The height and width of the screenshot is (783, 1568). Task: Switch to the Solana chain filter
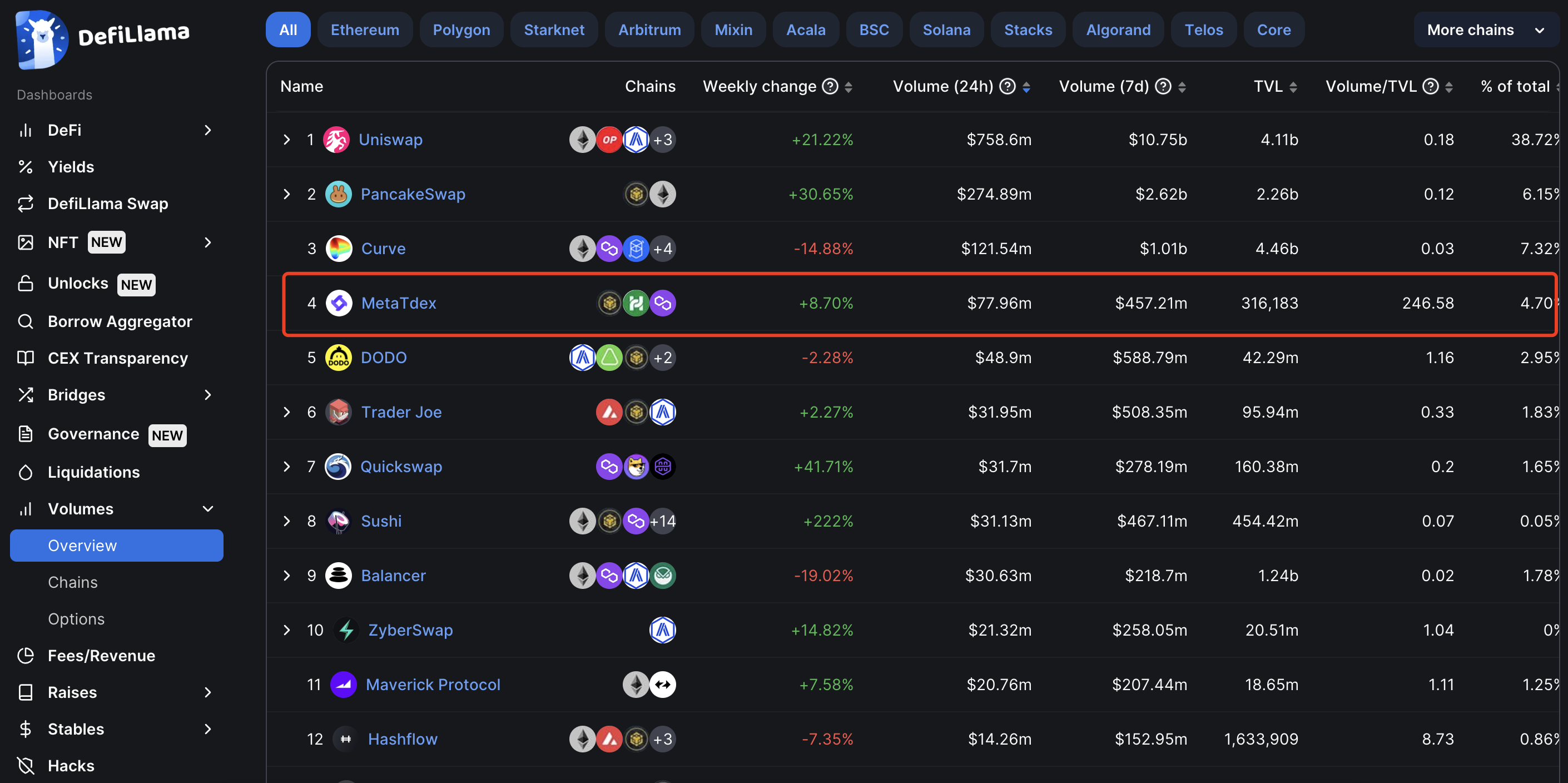[946, 30]
